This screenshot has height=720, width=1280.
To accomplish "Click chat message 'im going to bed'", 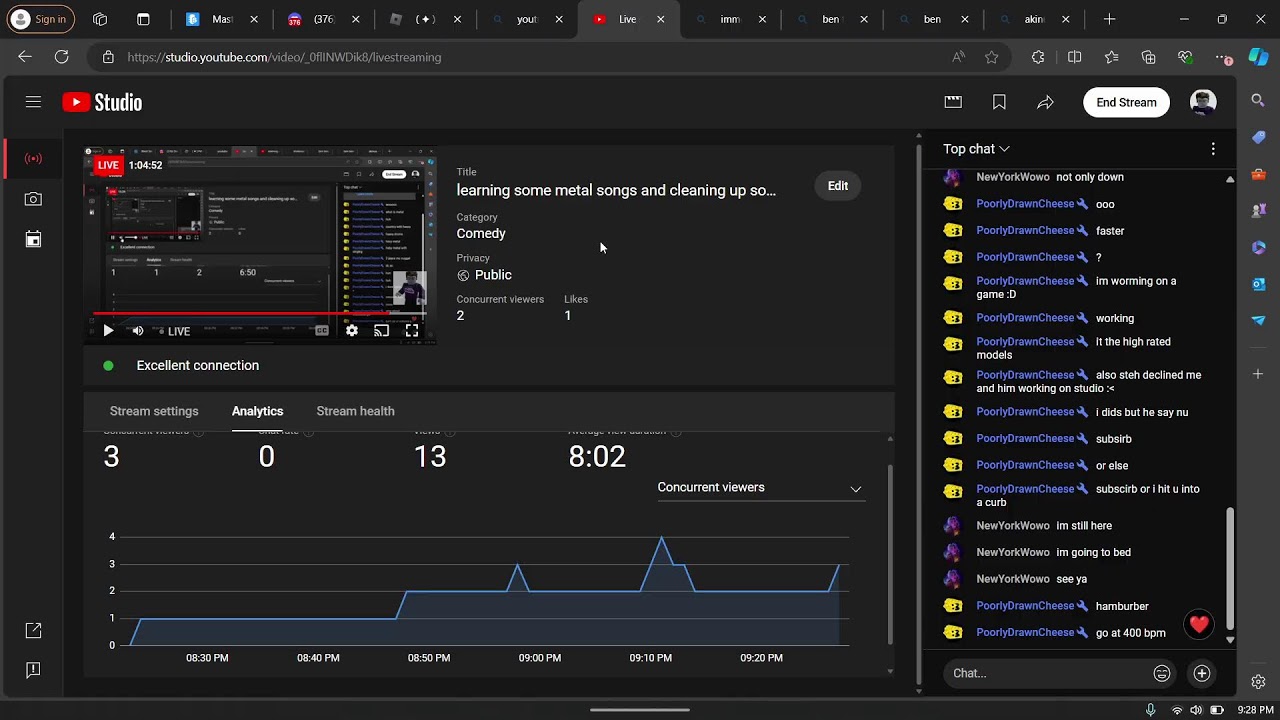I will (x=1094, y=552).
